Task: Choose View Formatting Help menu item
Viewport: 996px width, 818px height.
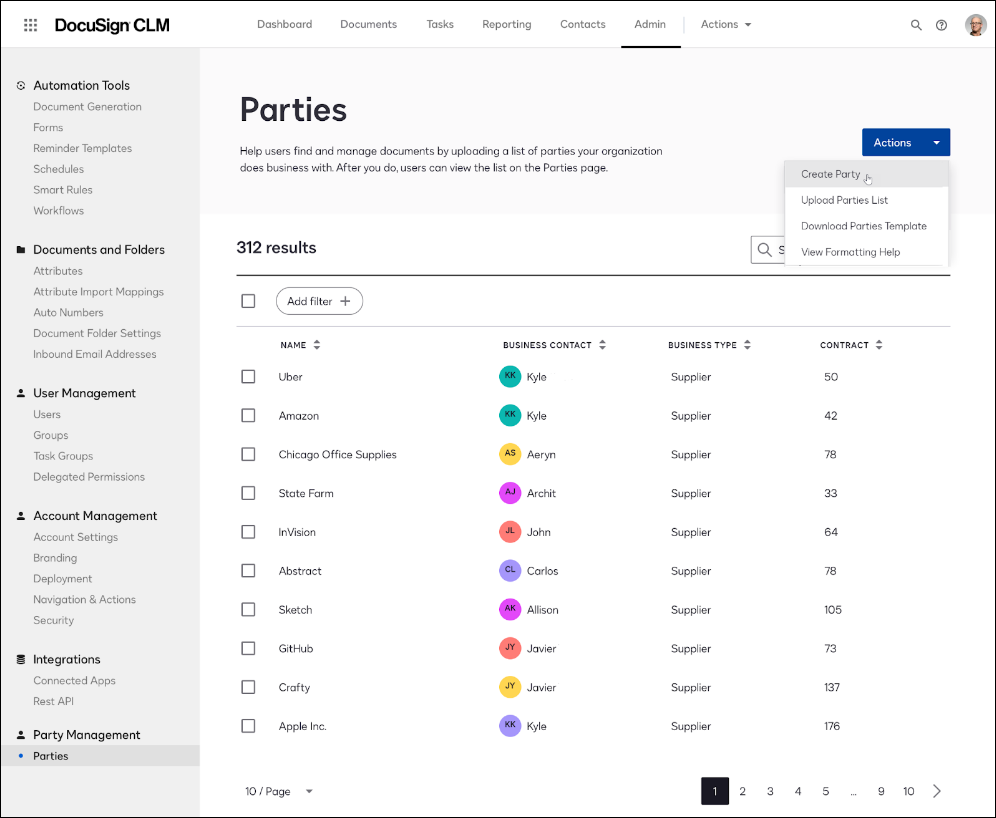Action: point(866,252)
